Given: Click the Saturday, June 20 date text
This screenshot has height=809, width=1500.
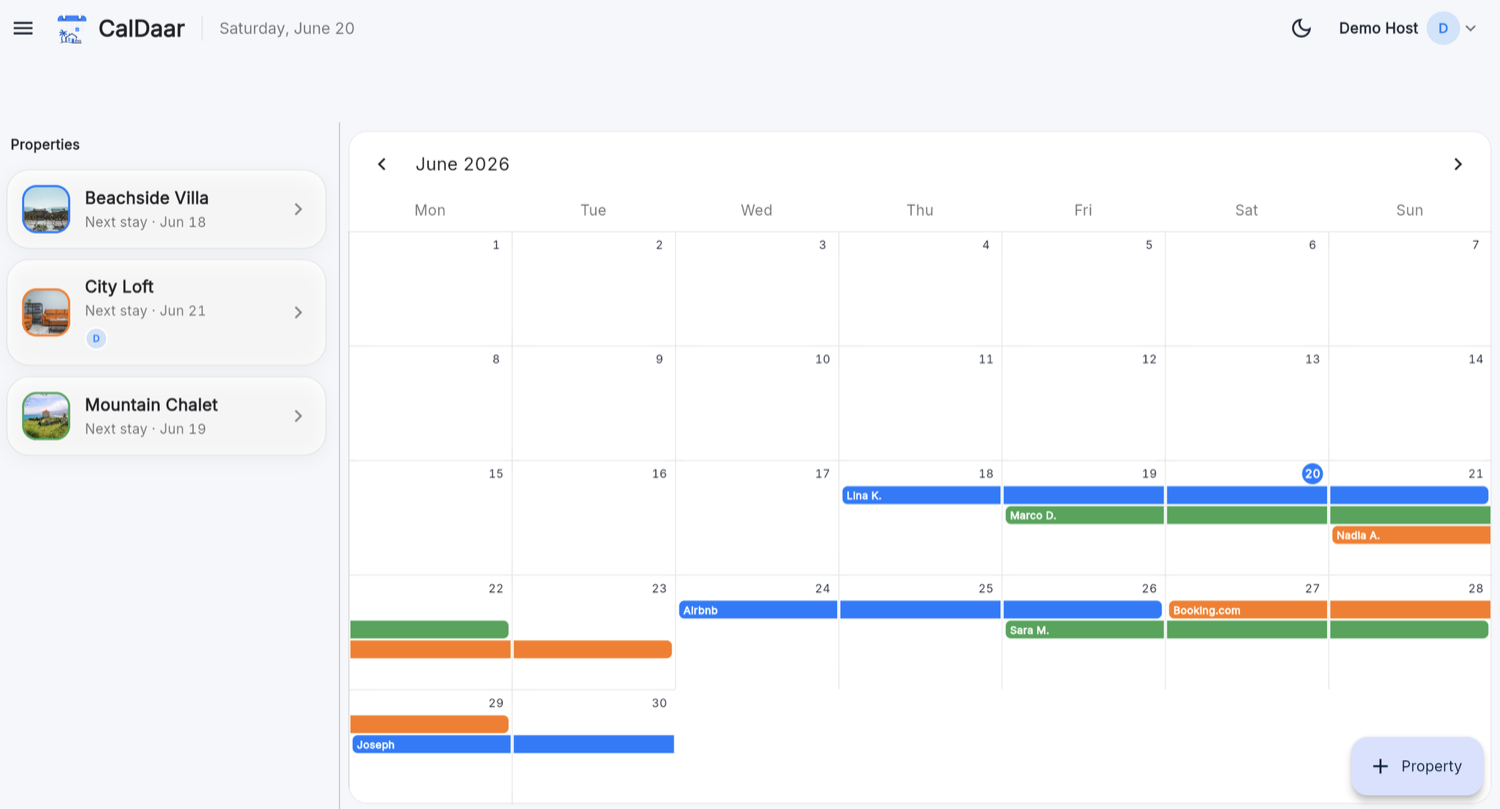Looking at the screenshot, I should click(287, 28).
